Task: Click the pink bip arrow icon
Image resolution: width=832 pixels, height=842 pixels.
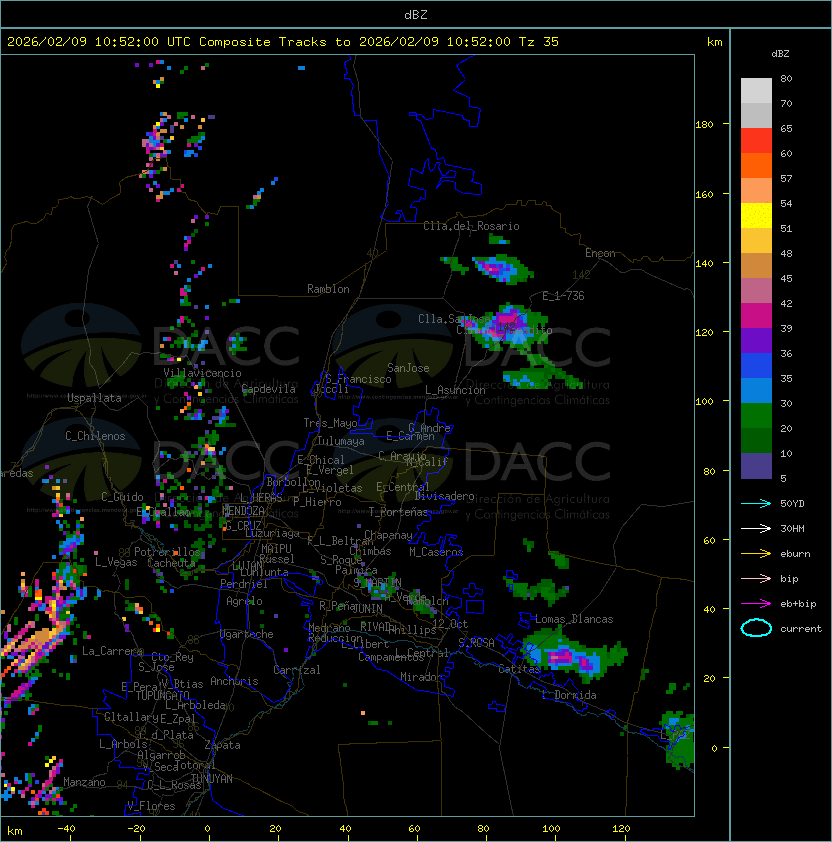Action: coord(756,578)
